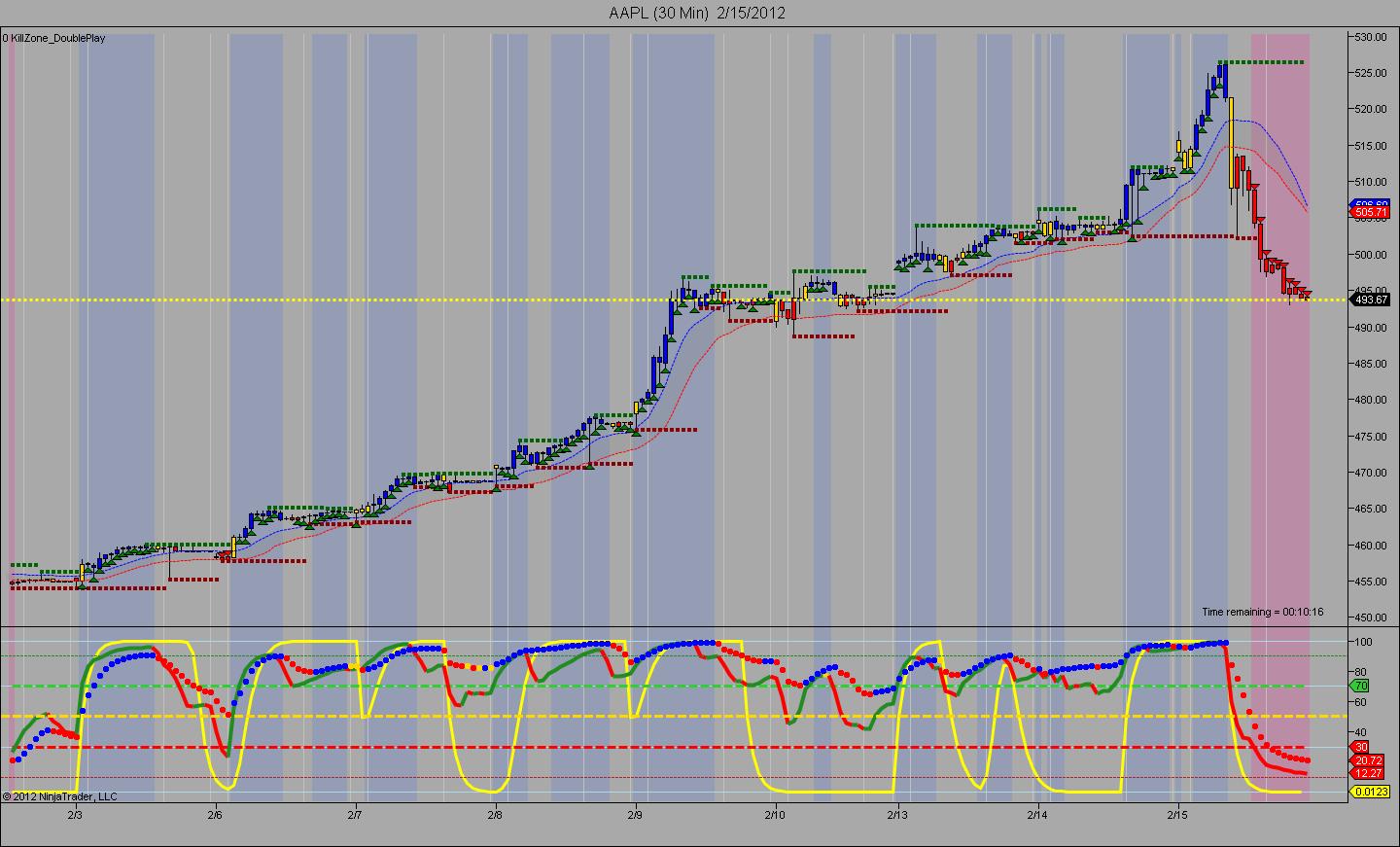1400x847 pixels.
Task: Click the 60 label on indicator axis
Action: pos(1359,702)
